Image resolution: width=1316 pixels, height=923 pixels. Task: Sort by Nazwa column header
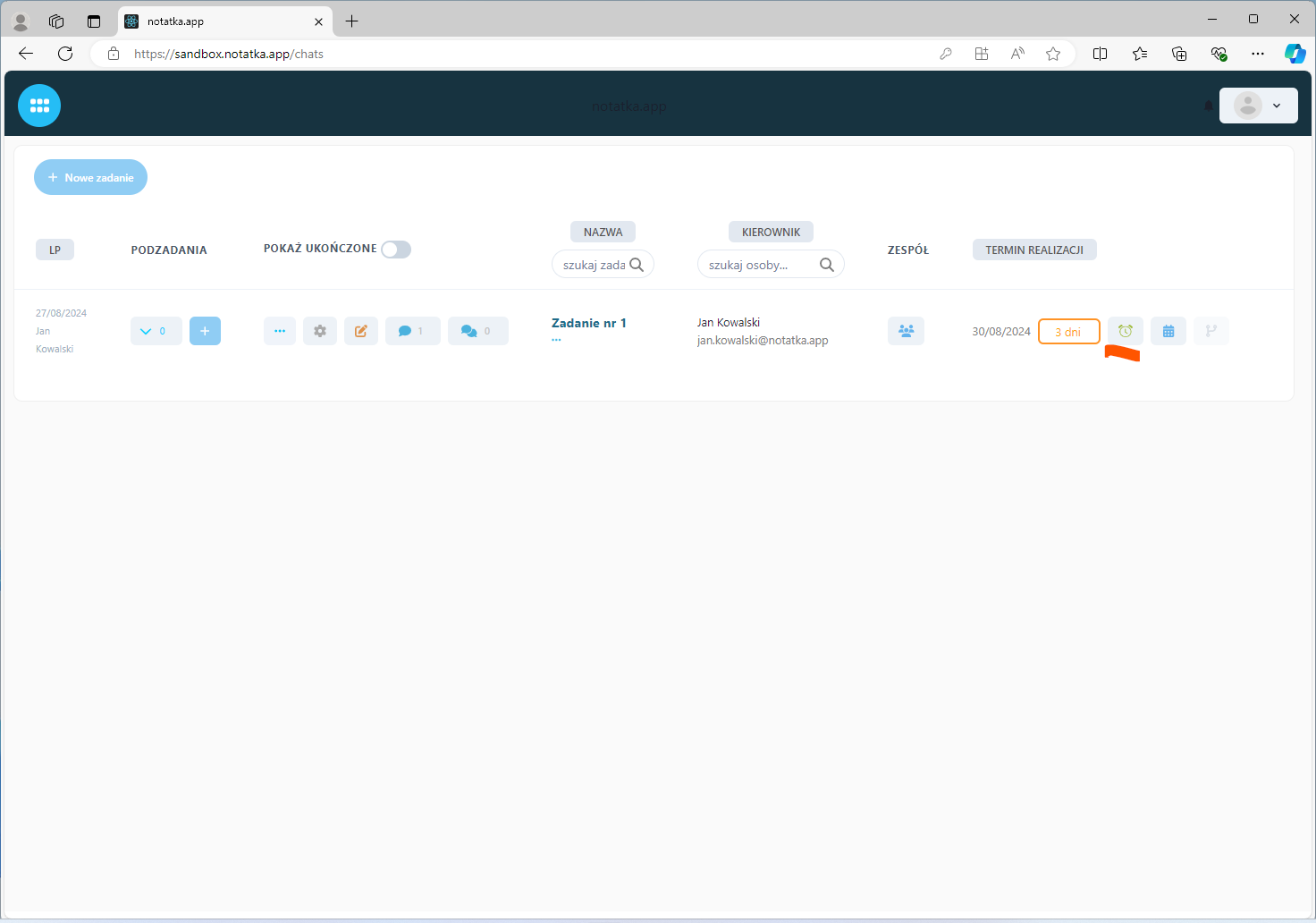(603, 232)
